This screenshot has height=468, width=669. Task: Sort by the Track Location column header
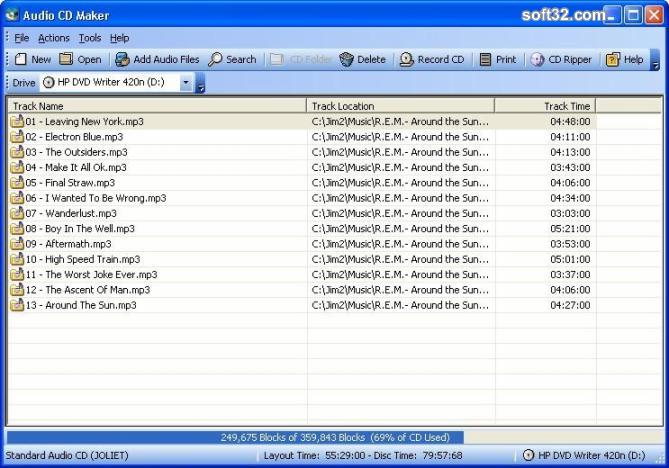point(400,106)
